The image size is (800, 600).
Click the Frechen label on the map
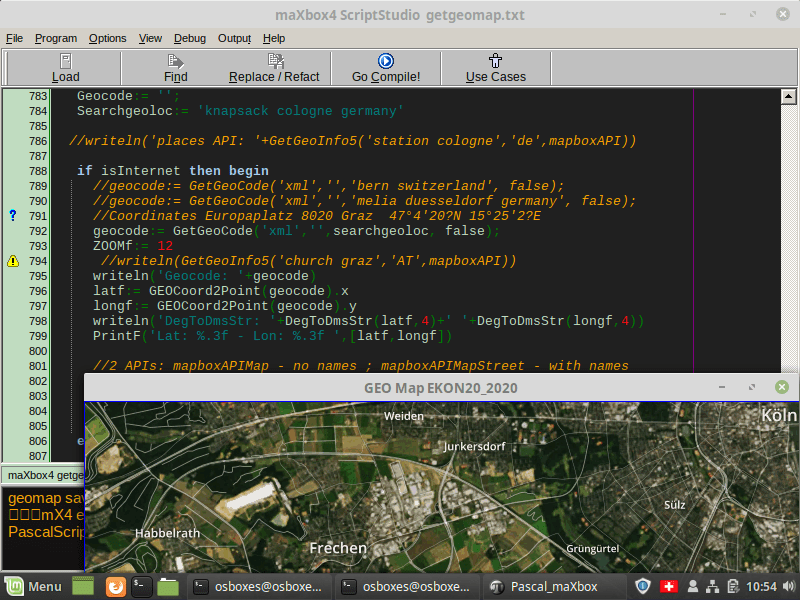[x=338, y=548]
